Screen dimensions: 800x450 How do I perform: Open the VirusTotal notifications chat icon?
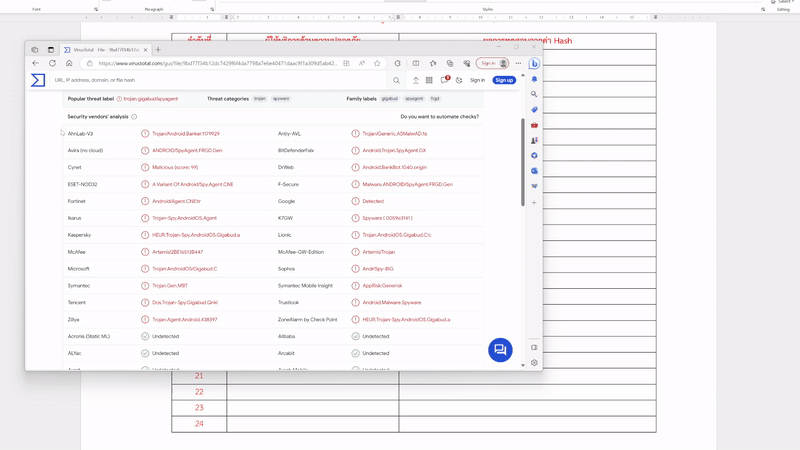(444, 80)
